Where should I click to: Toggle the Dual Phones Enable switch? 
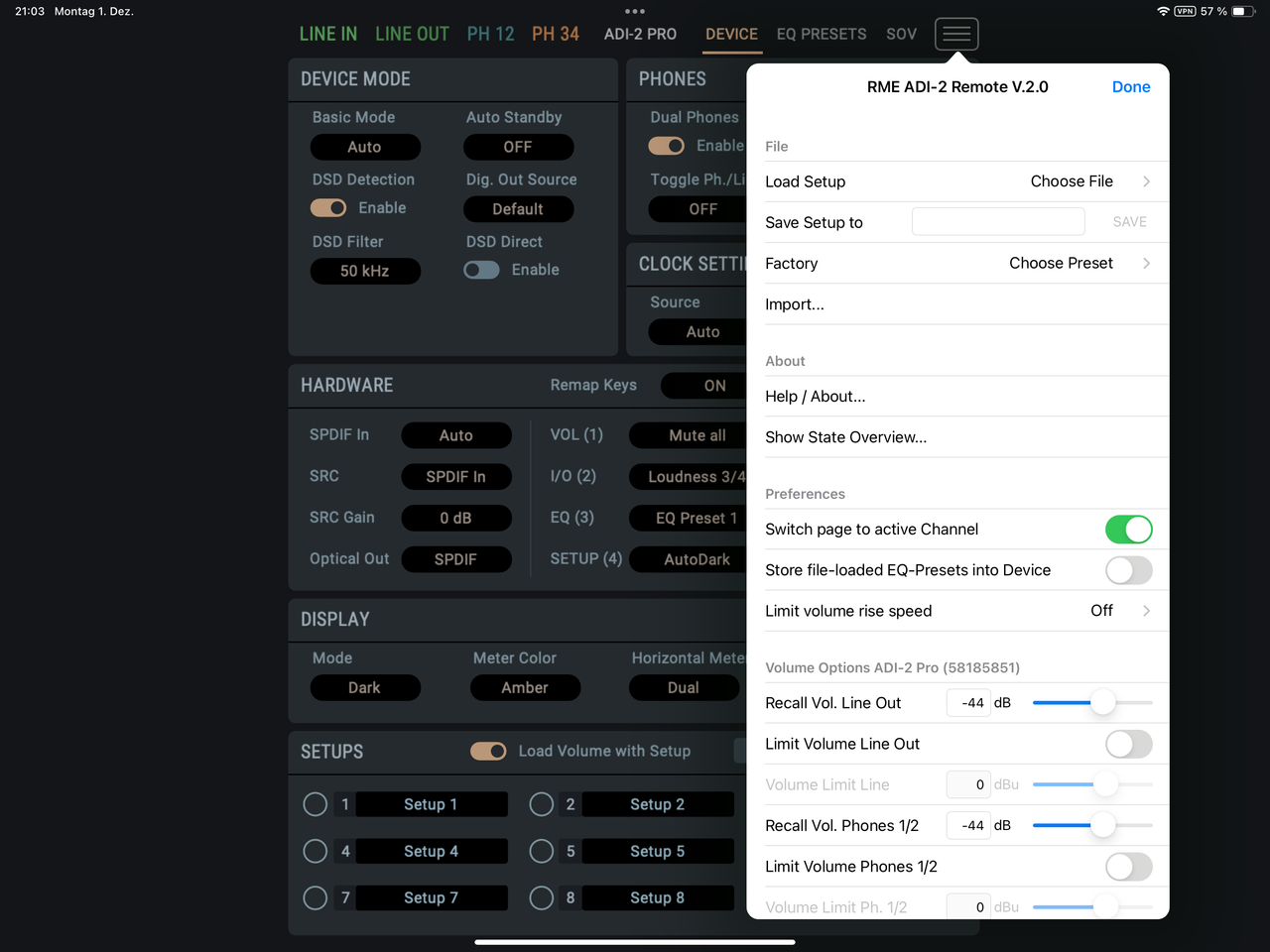tap(666, 146)
